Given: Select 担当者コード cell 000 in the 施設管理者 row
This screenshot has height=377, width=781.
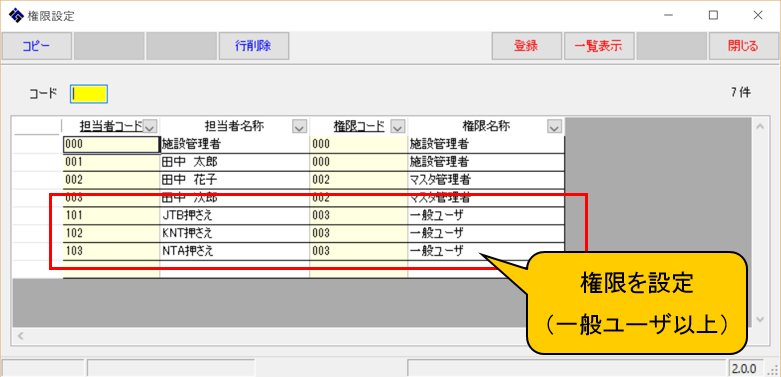Looking at the screenshot, I should pos(111,144).
